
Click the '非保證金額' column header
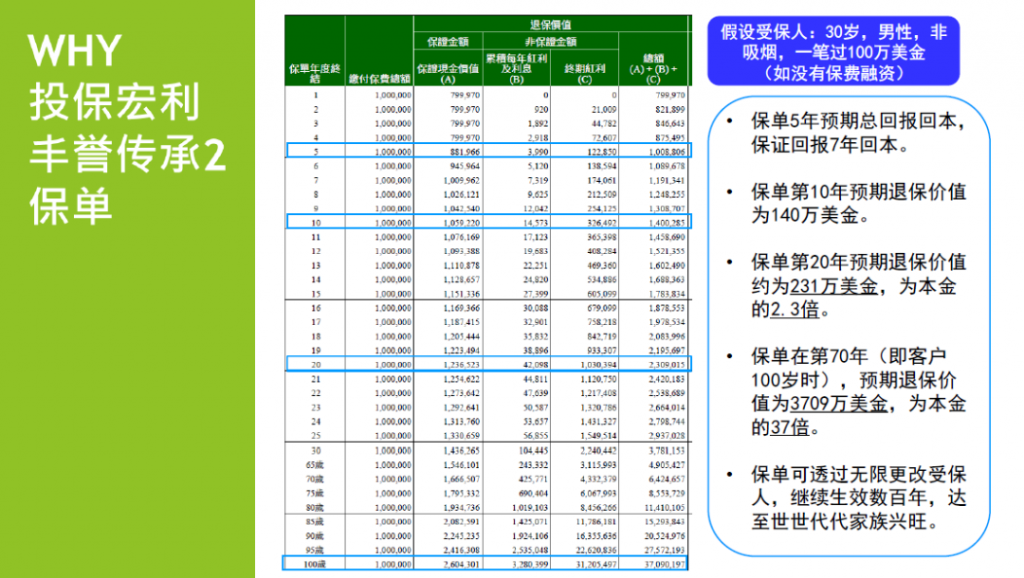[551, 42]
